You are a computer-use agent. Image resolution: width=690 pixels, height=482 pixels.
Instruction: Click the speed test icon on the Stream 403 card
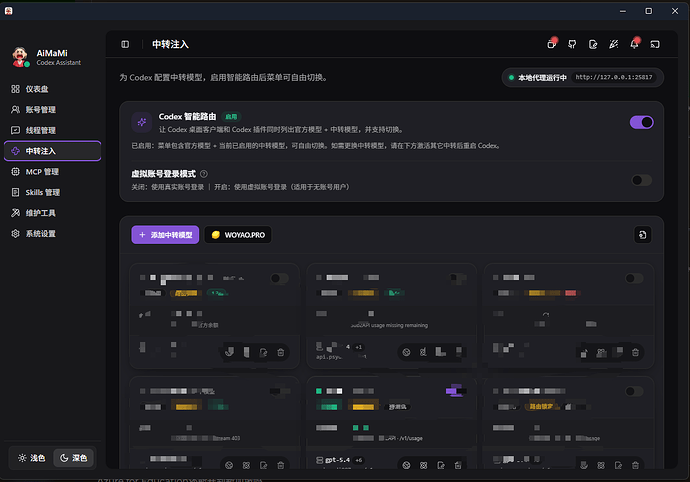click(229, 465)
